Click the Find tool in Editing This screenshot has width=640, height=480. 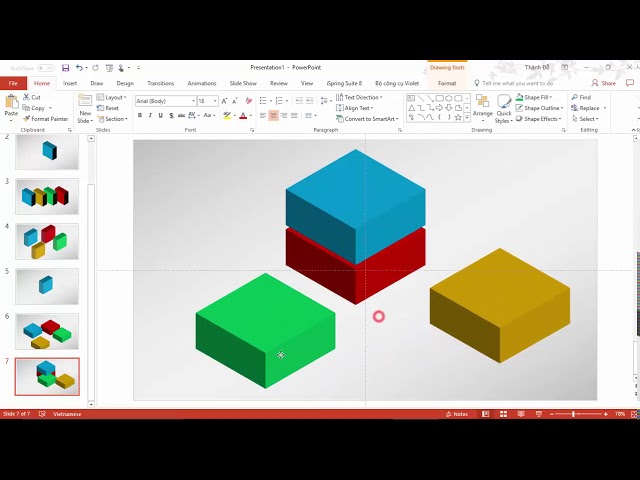(582, 98)
